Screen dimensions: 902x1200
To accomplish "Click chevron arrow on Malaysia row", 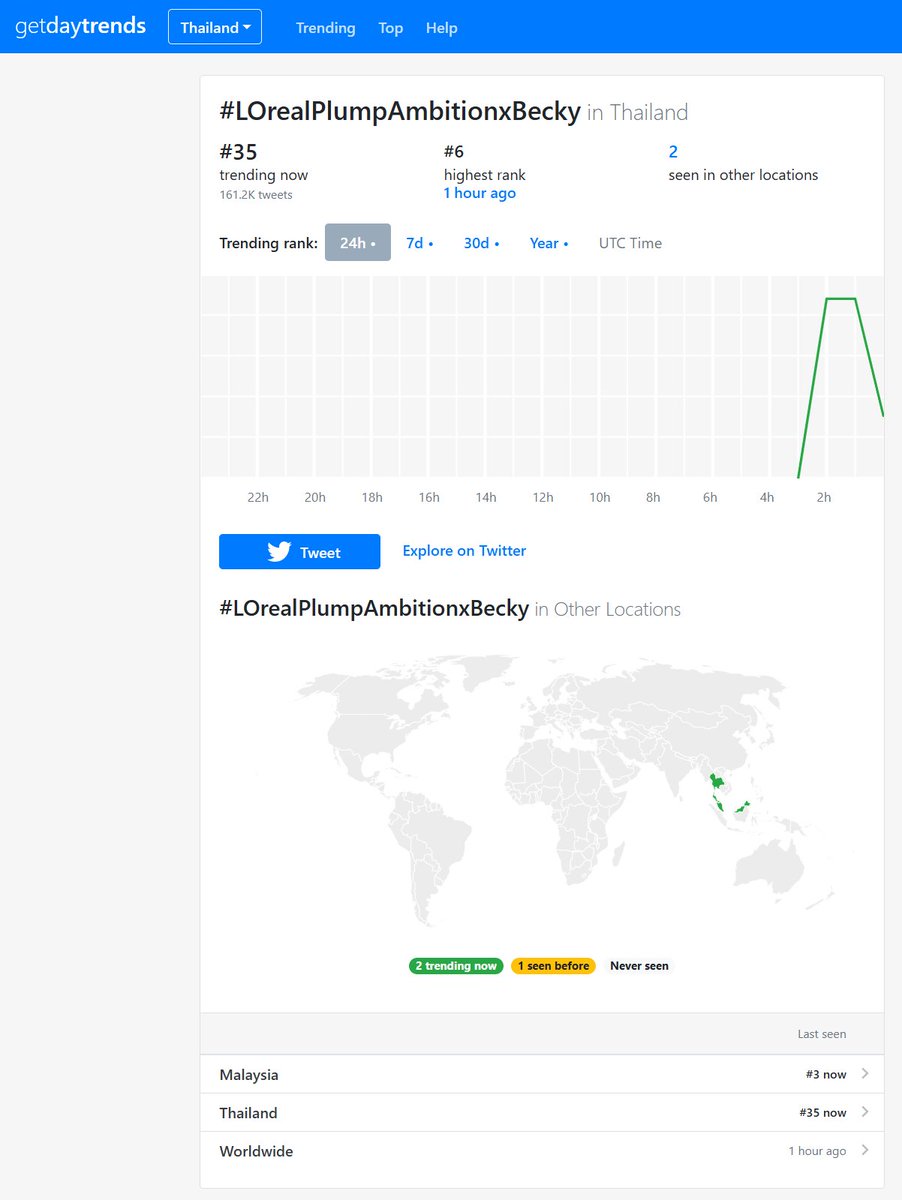I will tap(865, 1074).
